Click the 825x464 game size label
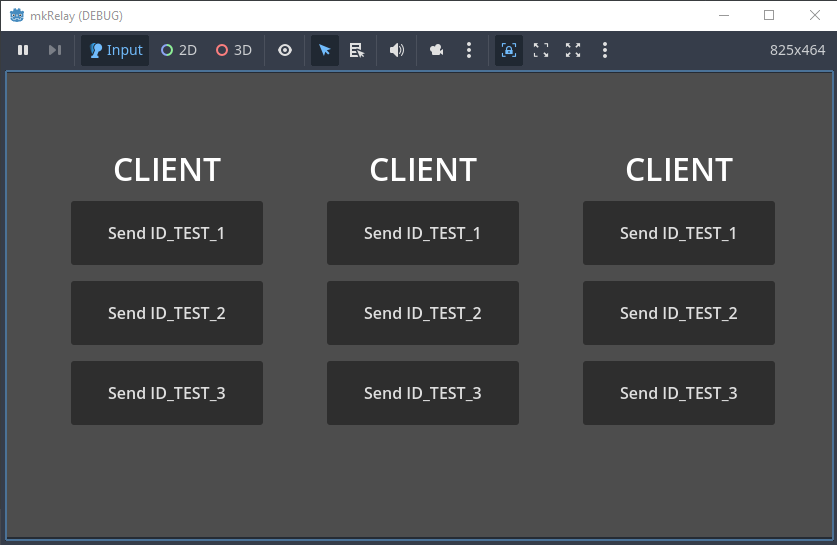 [797, 50]
